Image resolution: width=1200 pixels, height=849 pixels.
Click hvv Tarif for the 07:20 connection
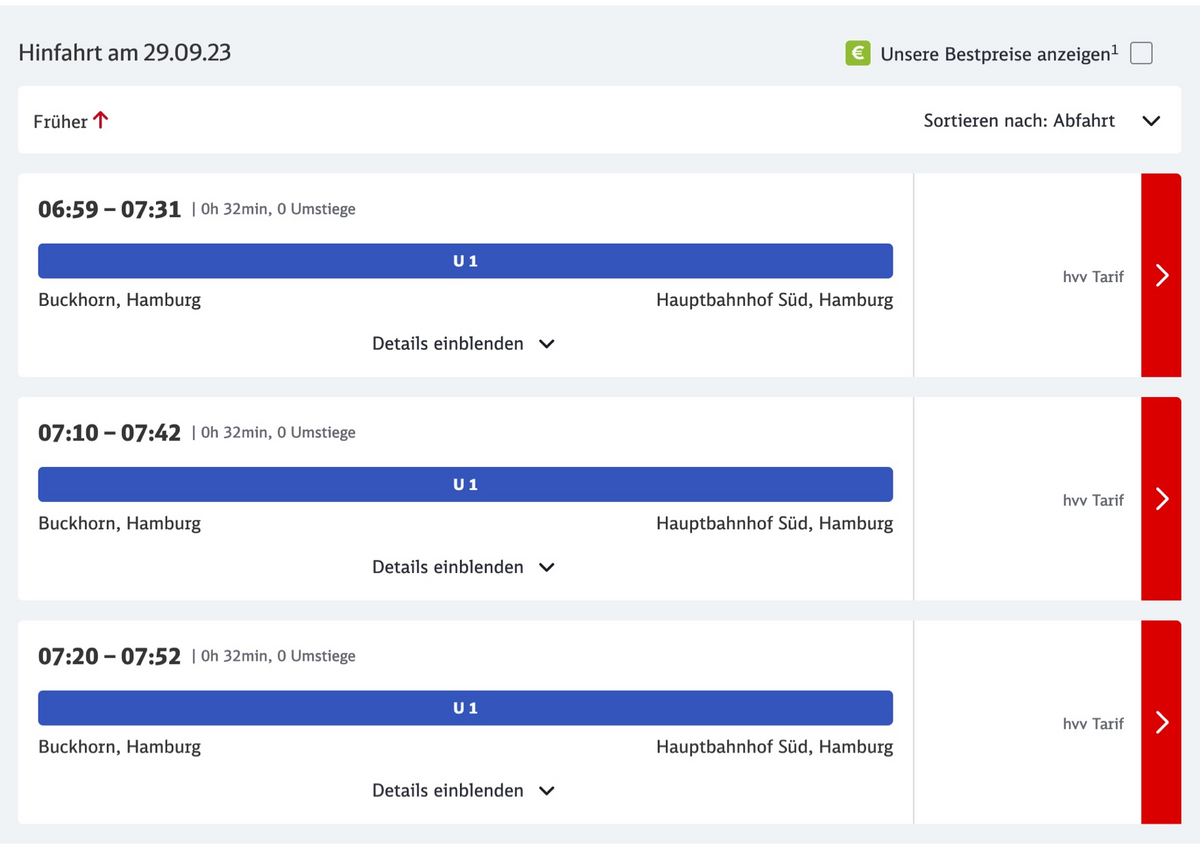pyautogui.click(x=1092, y=723)
